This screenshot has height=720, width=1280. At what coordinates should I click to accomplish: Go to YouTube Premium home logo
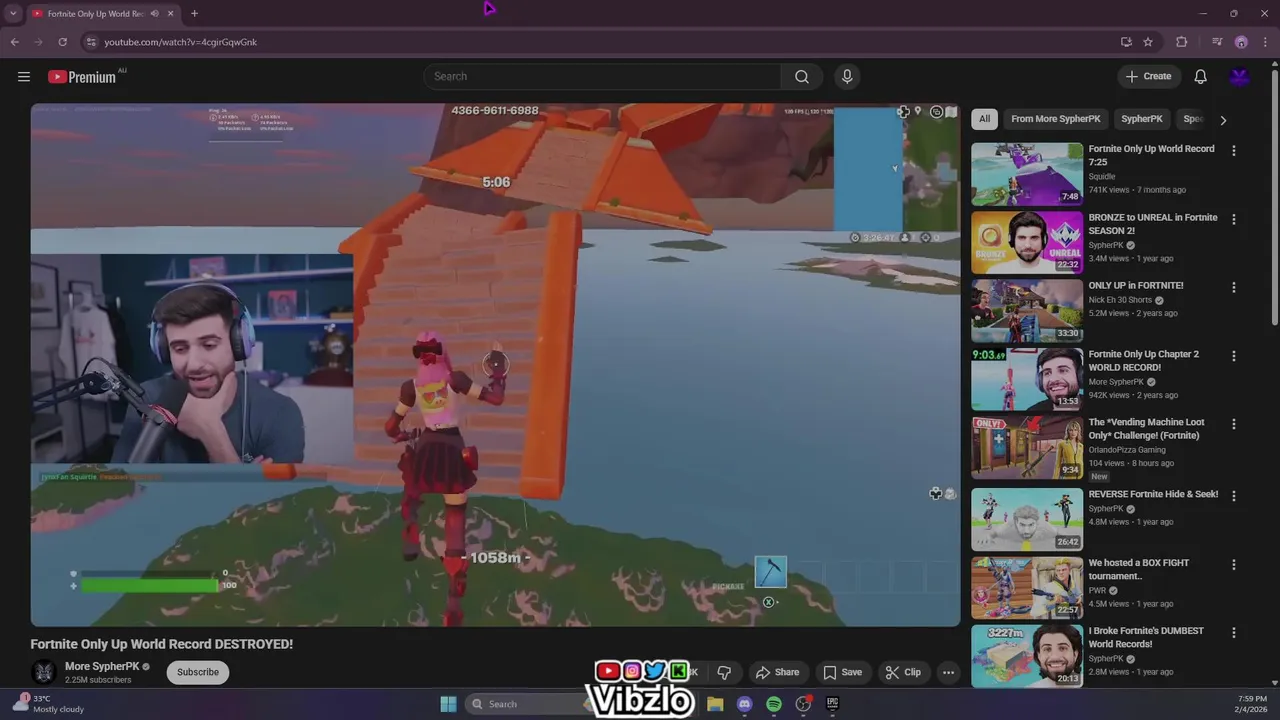(82, 77)
